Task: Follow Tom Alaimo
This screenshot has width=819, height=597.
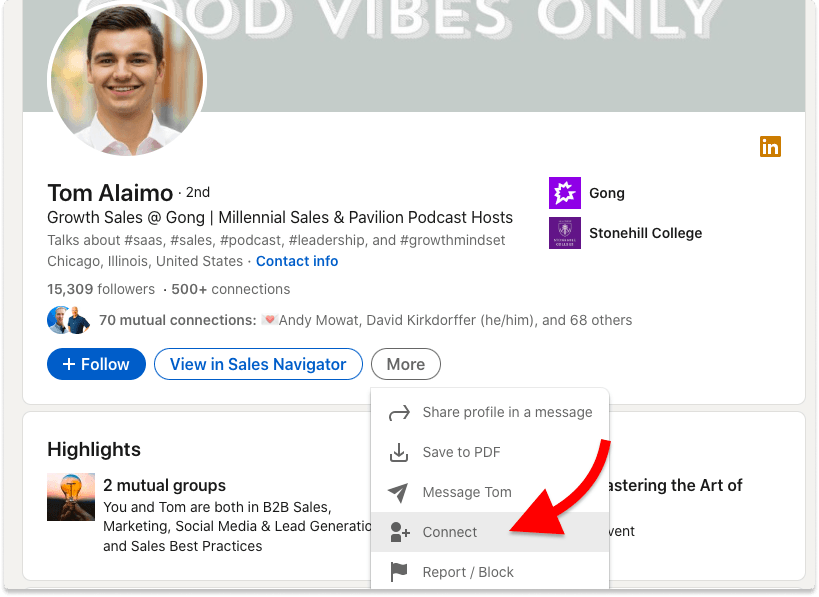Action: point(96,364)
